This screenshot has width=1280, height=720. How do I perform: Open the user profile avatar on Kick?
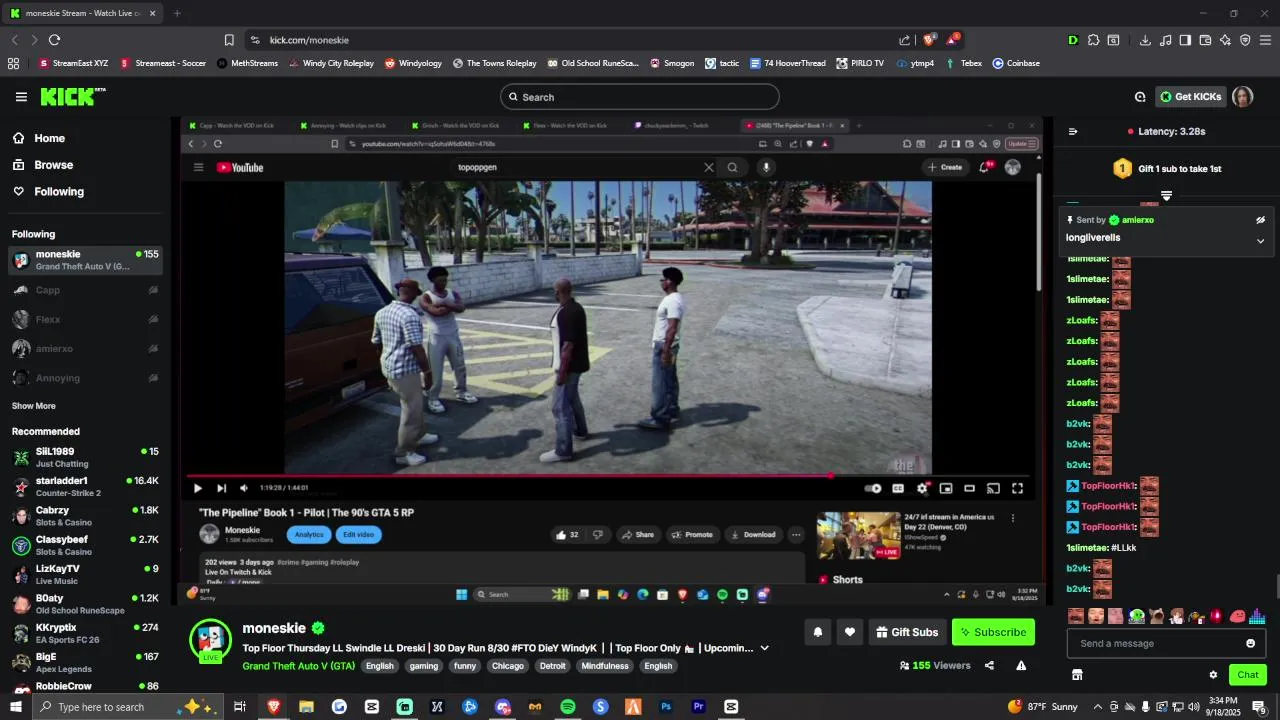tap(1242, 97)
